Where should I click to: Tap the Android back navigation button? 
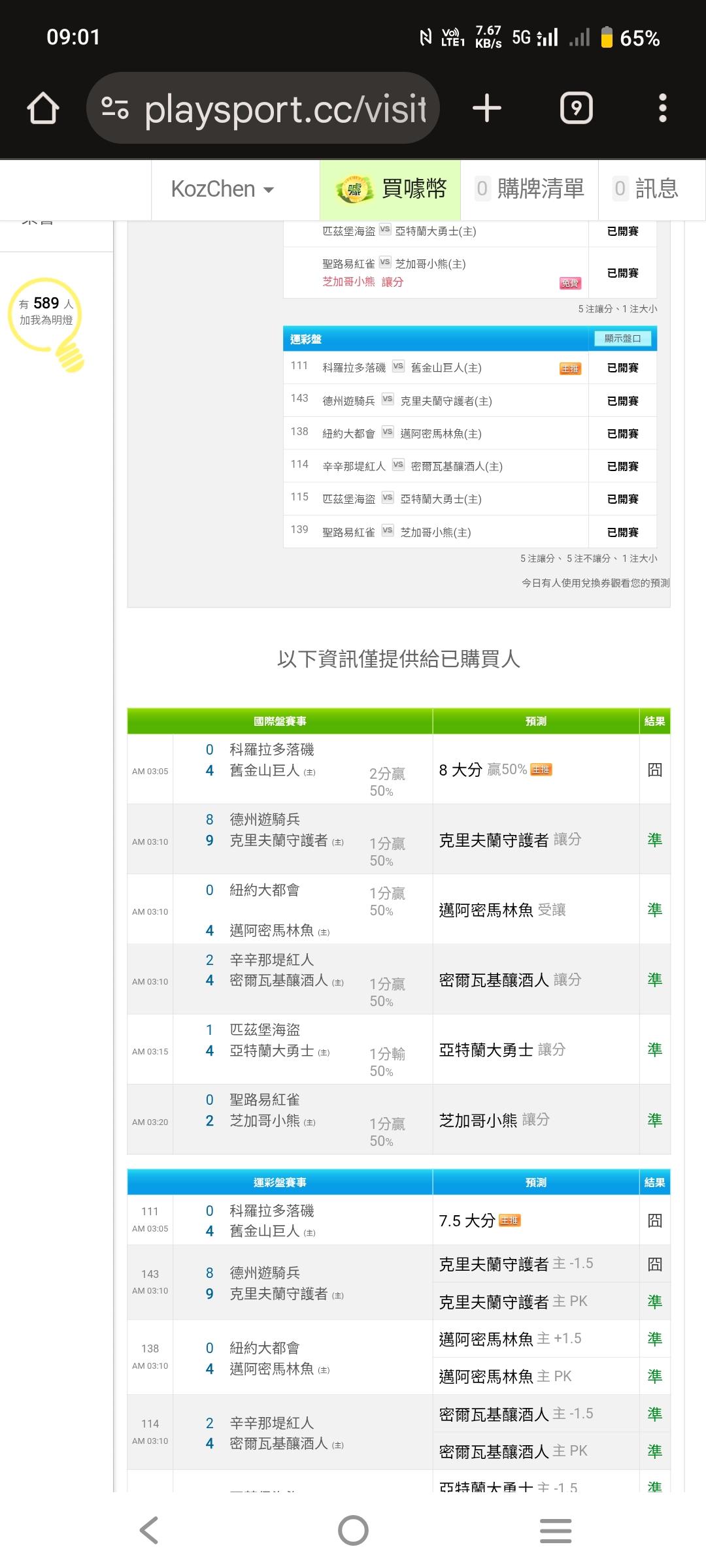149,1530
